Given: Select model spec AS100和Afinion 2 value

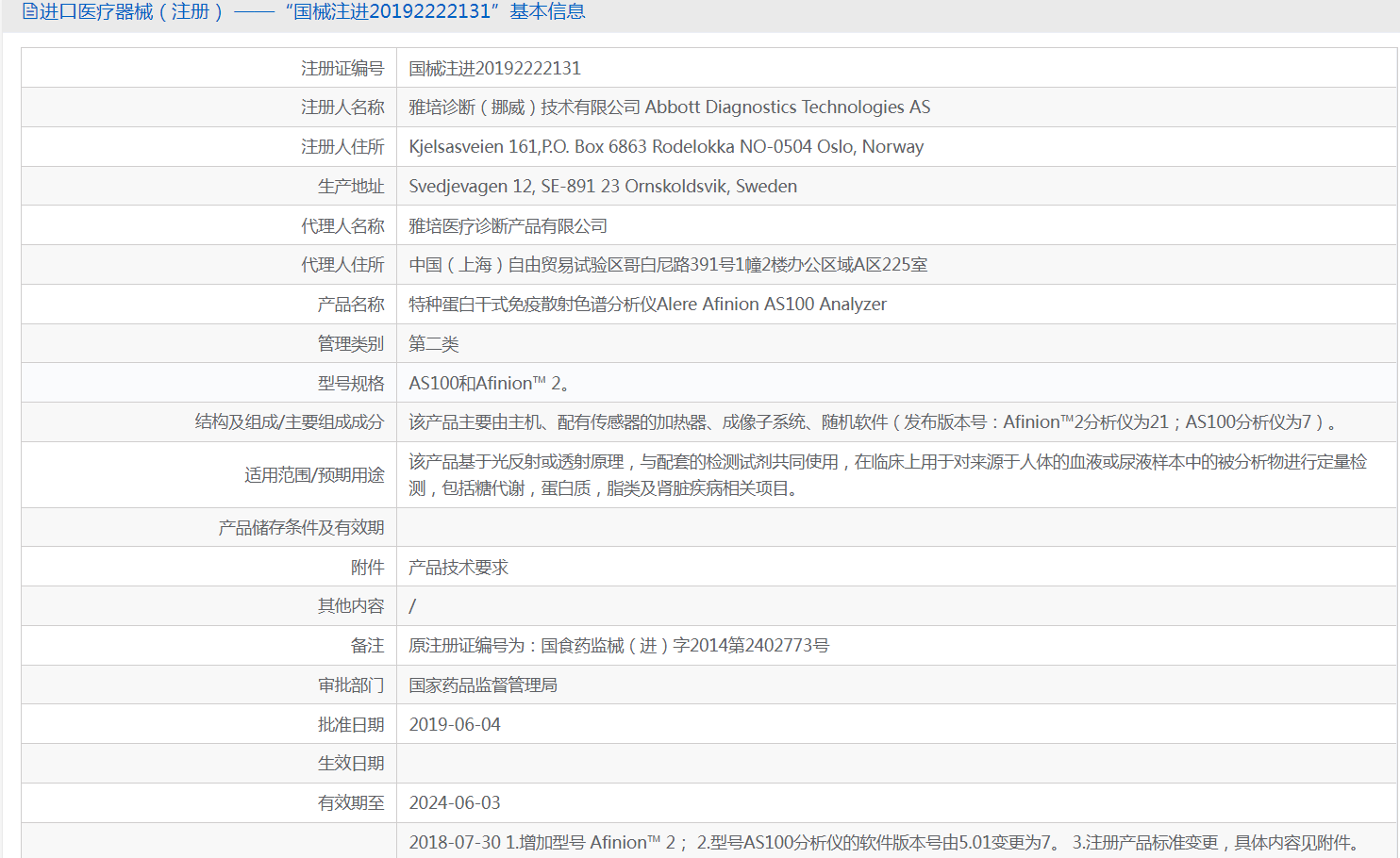Looking at the screenshot, I should tap(488, 384).
